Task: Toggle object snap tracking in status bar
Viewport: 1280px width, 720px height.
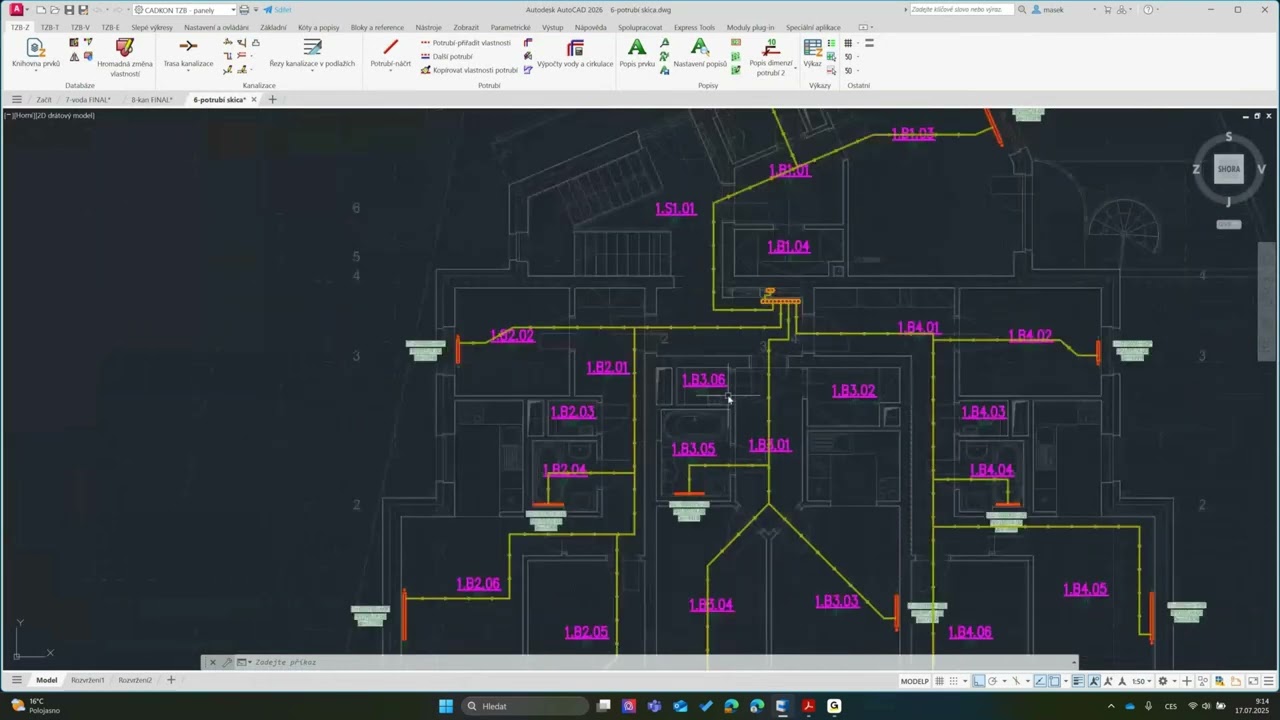Action: coord(1040,681)
